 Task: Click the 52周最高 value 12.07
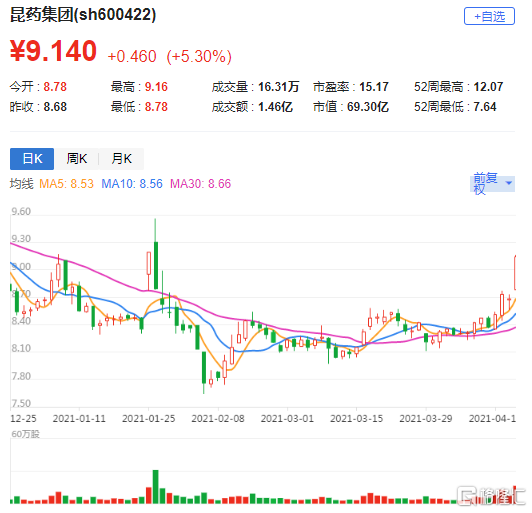488,87
